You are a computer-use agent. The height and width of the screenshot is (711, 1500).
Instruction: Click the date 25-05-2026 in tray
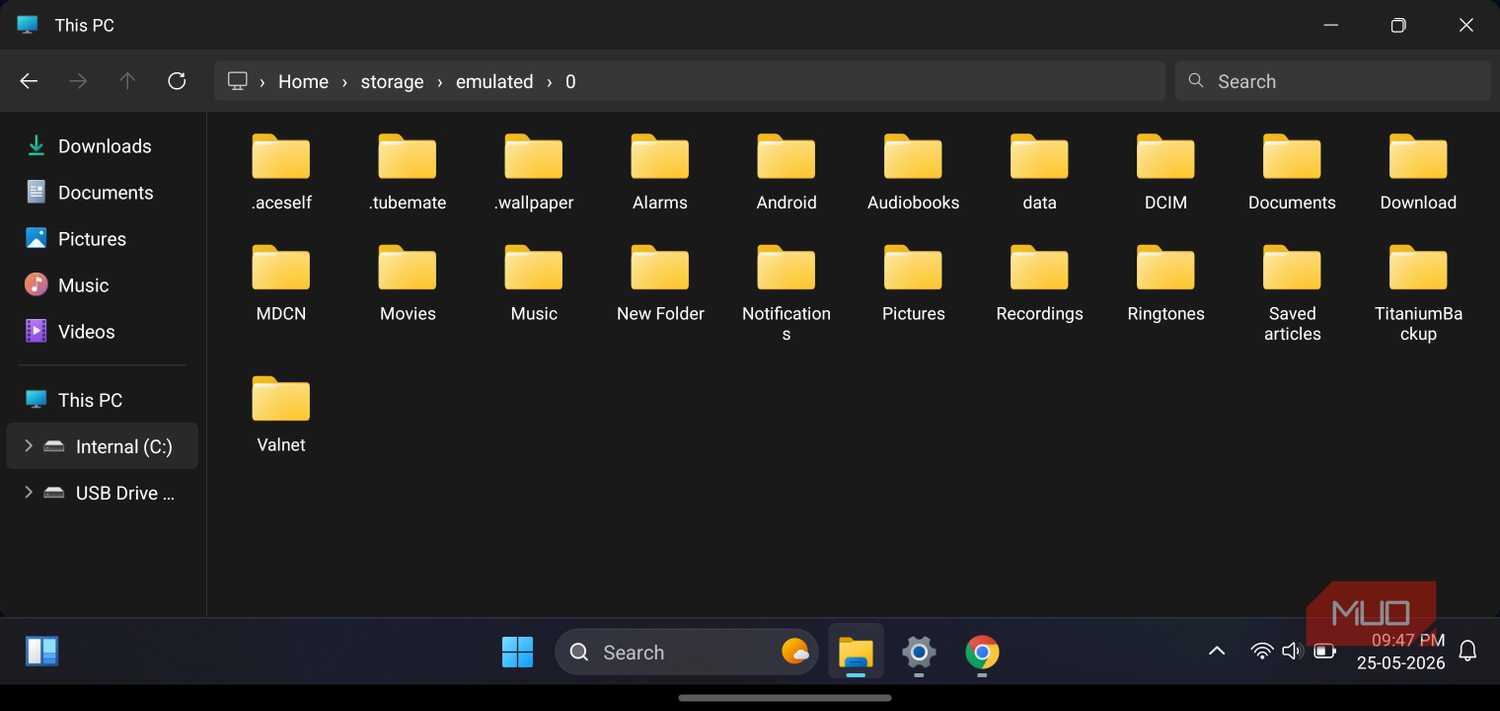click(1401, 663)
